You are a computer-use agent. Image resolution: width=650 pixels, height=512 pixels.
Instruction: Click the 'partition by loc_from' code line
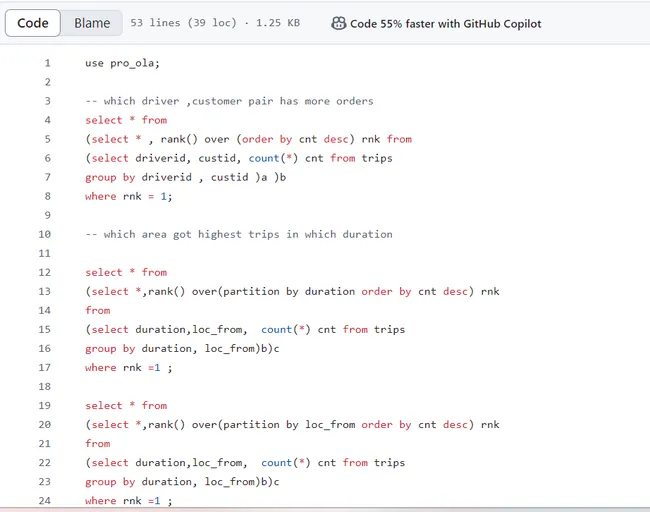(x=292, y=424)
